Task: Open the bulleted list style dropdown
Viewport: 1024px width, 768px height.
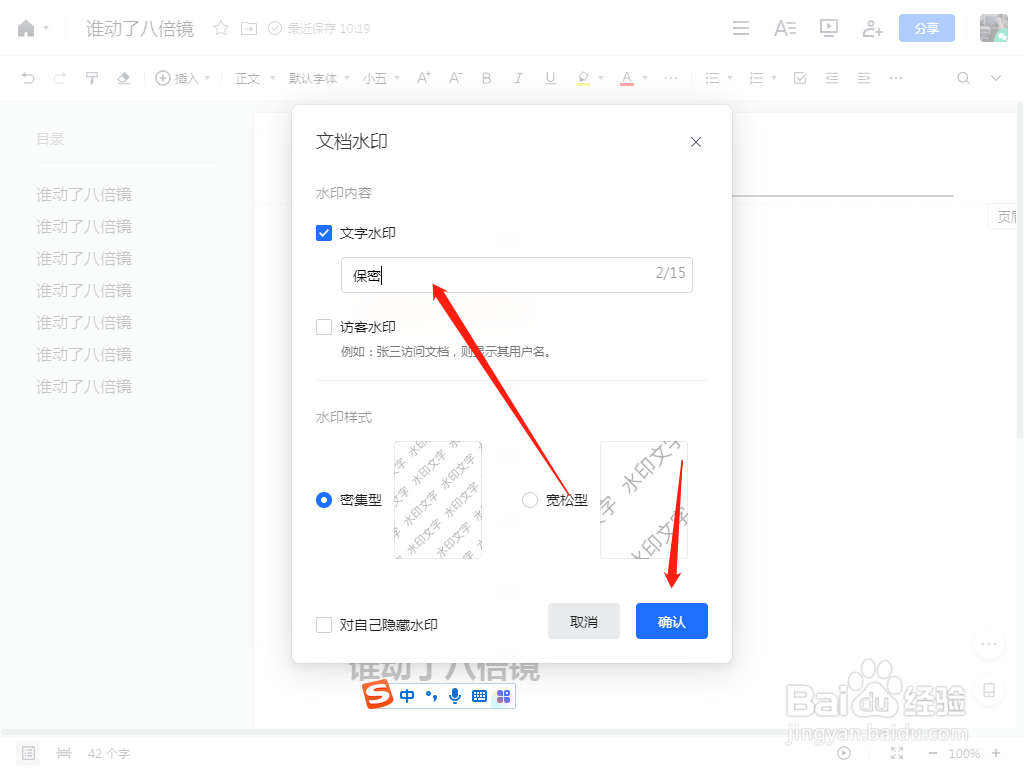Action: click(x=729, y=78)
